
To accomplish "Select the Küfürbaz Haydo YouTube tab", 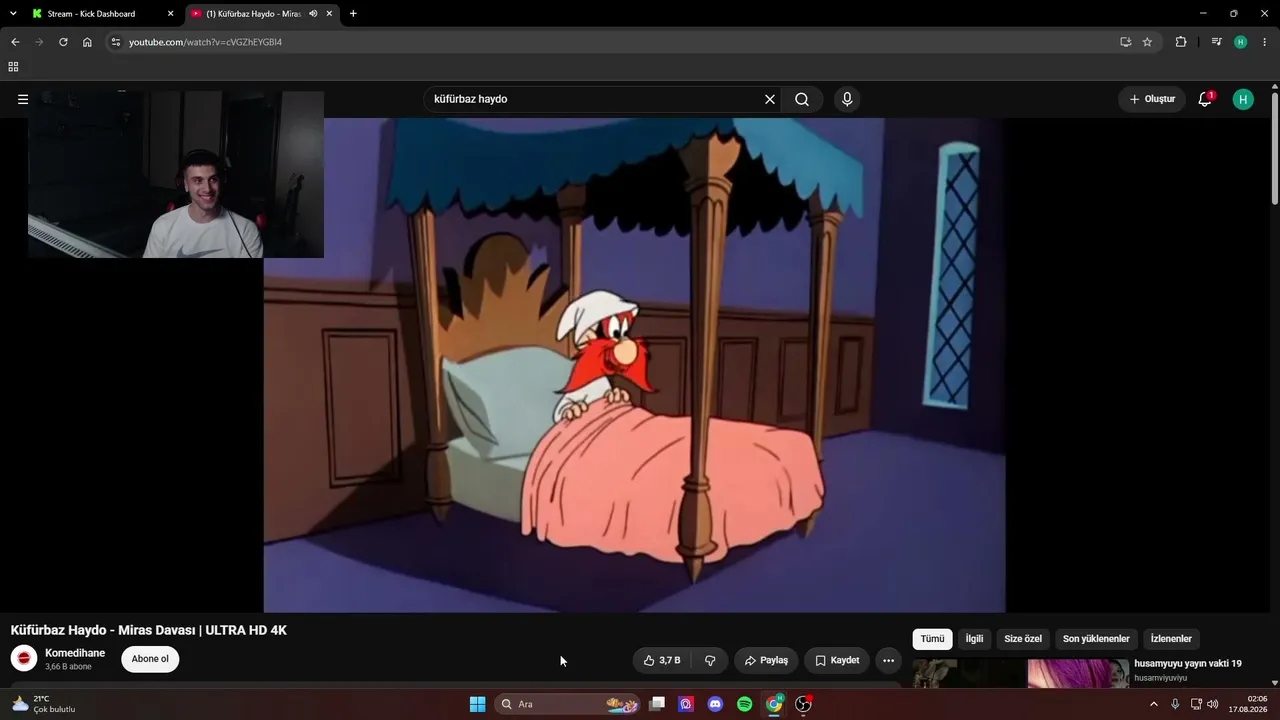I will tap(252, 14).
